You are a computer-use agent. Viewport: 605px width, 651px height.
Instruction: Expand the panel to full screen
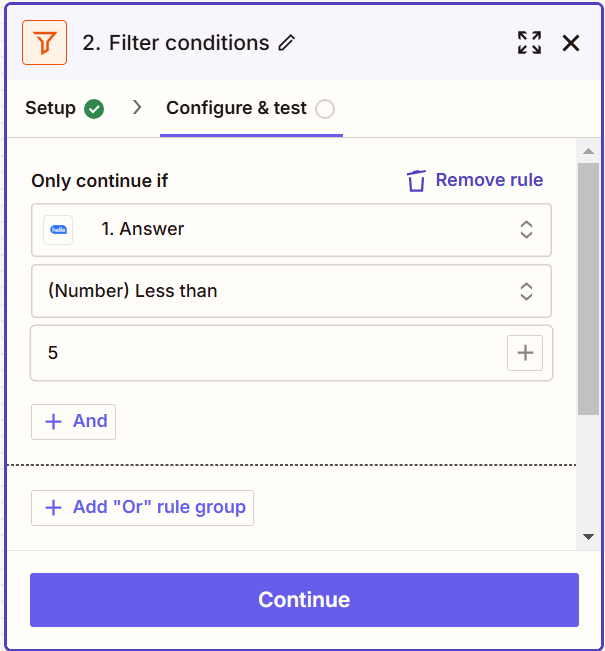[x=529, y=42]
